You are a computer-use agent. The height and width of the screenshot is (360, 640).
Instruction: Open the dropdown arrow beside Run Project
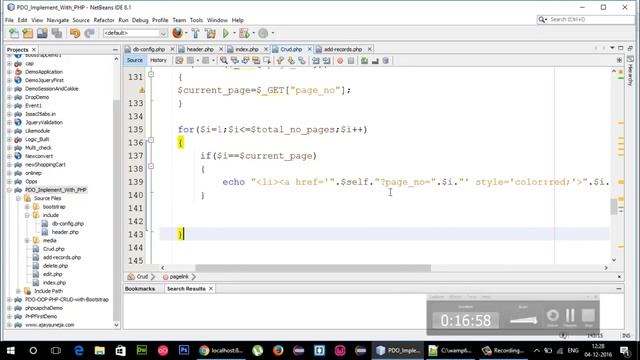[234, 33]
